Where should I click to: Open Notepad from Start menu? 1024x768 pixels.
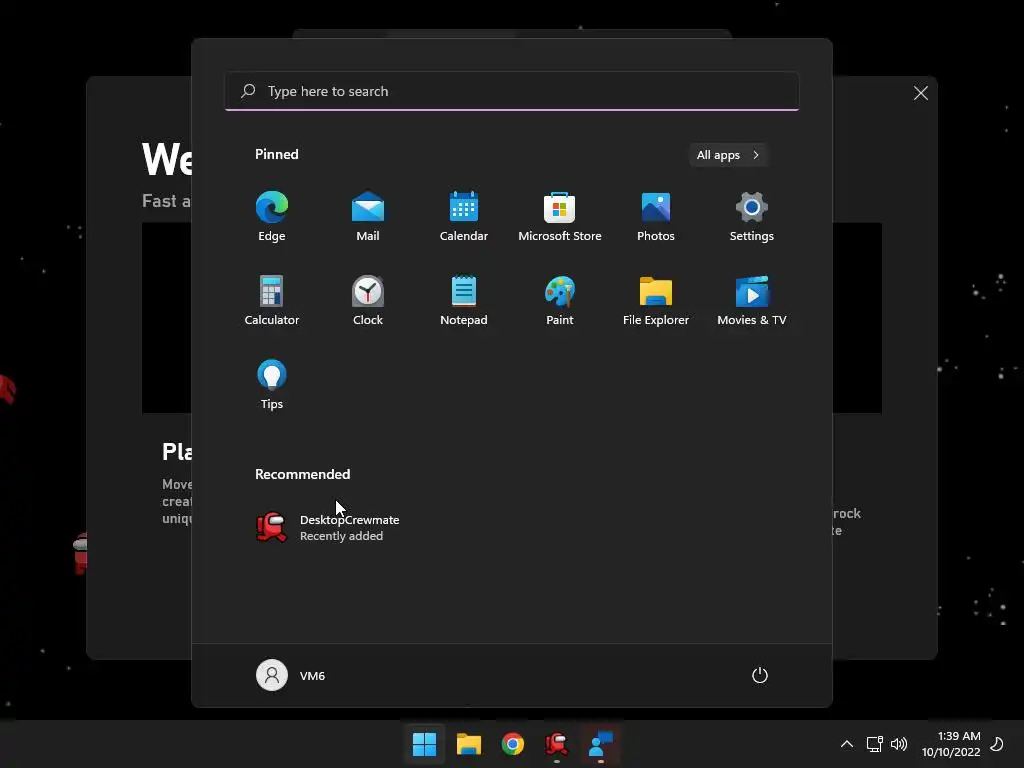[464, 300]
